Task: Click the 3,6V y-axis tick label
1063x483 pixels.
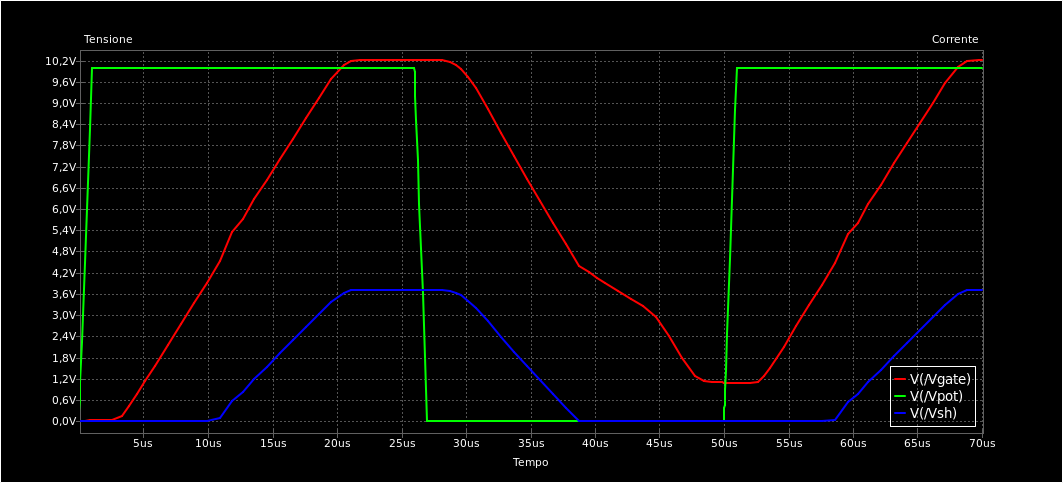Action: (64, 294)
